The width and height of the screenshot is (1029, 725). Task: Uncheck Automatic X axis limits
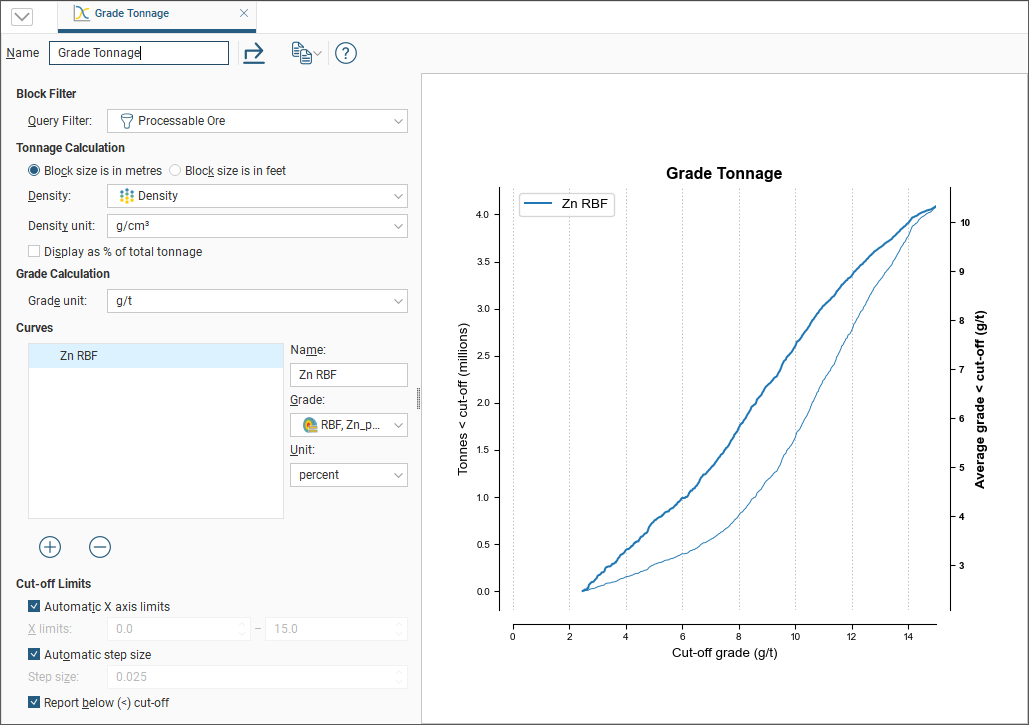pos(35,606)
